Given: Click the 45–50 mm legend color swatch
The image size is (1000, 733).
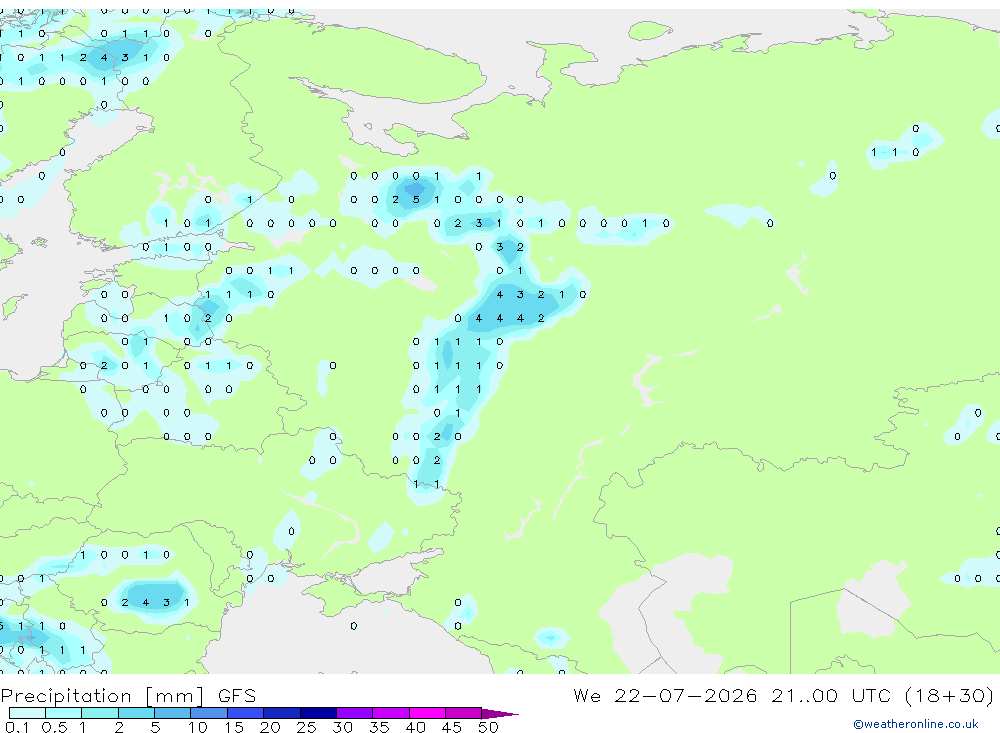Looking at the screenshot, I should coord(463,713).
